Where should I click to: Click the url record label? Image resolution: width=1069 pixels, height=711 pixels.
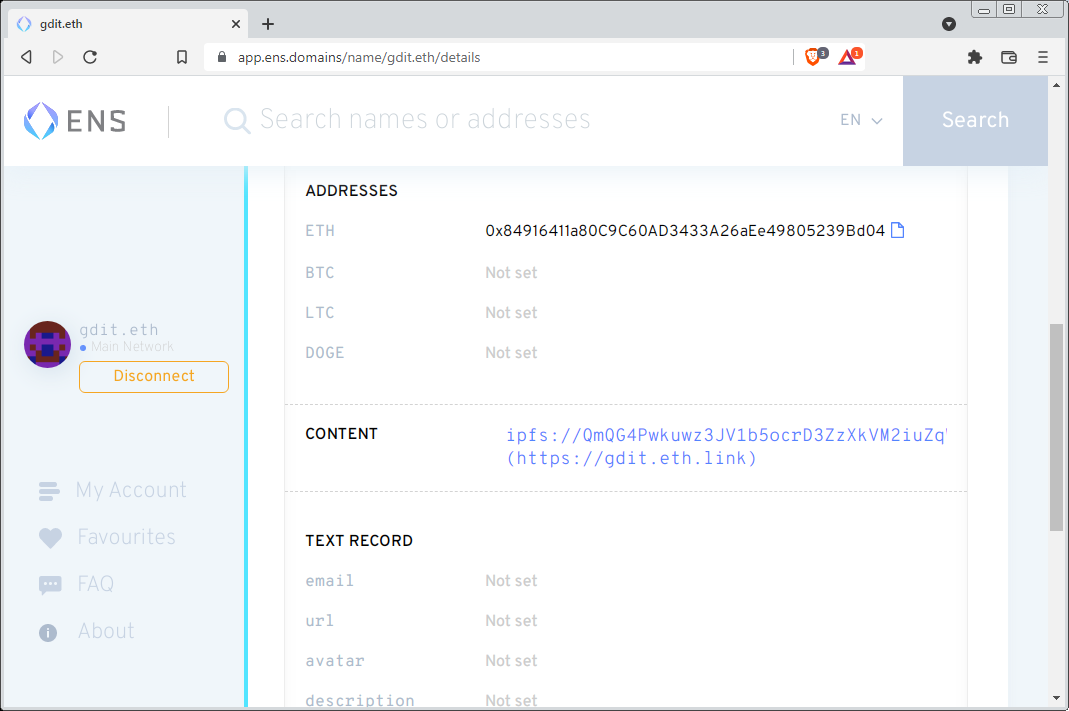(x=319, y=621)
